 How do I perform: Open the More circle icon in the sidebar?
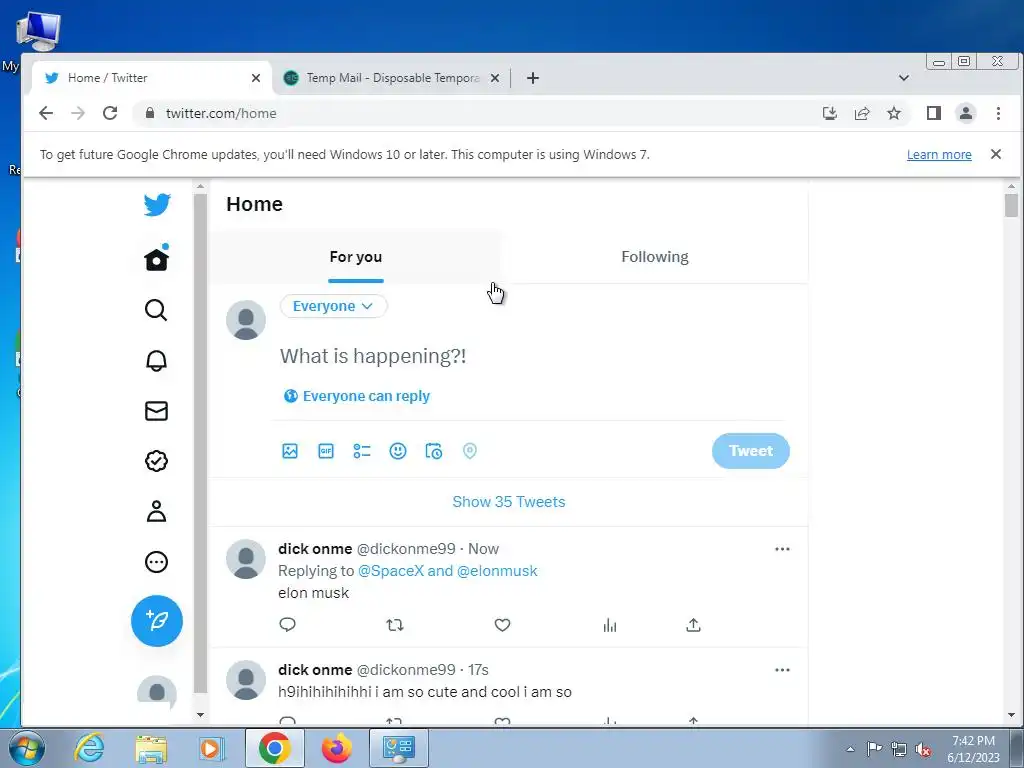(x=156, y=562)
